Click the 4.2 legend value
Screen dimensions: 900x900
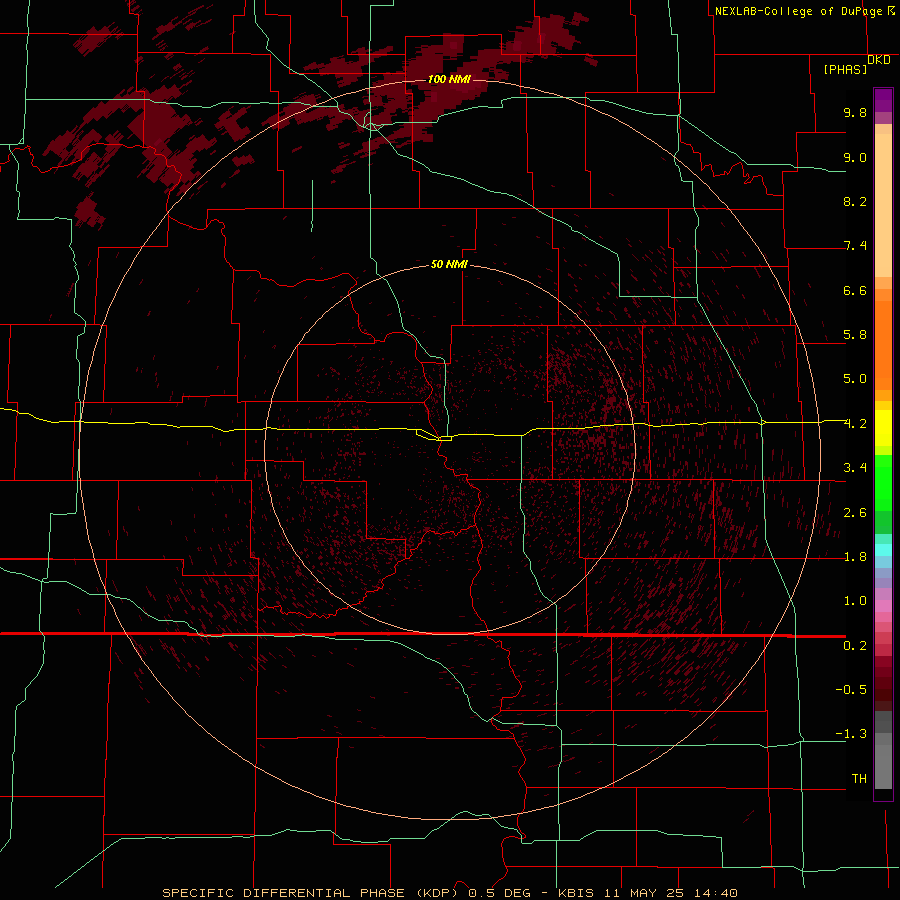coord(855,424)
